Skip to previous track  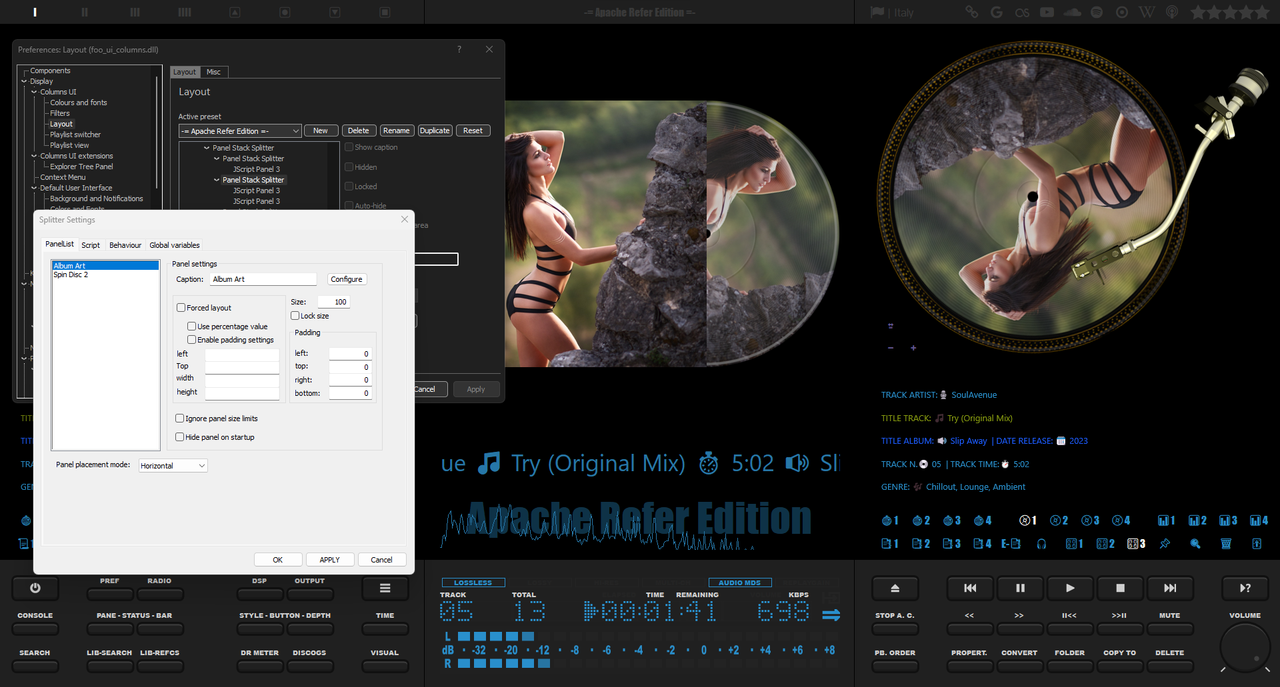(970, 588)
